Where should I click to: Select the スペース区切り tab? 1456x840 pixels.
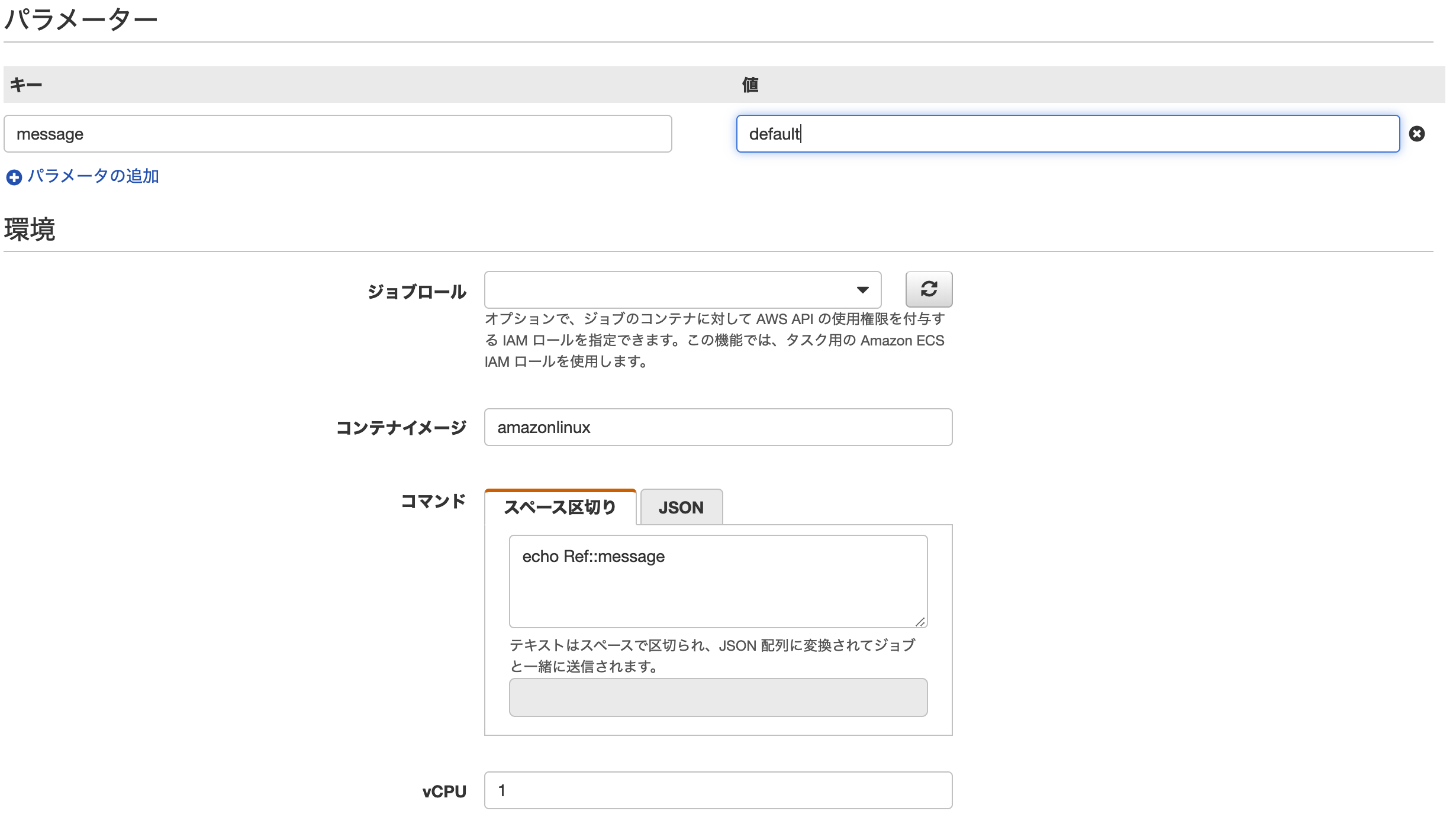click(x=560, y=508)
